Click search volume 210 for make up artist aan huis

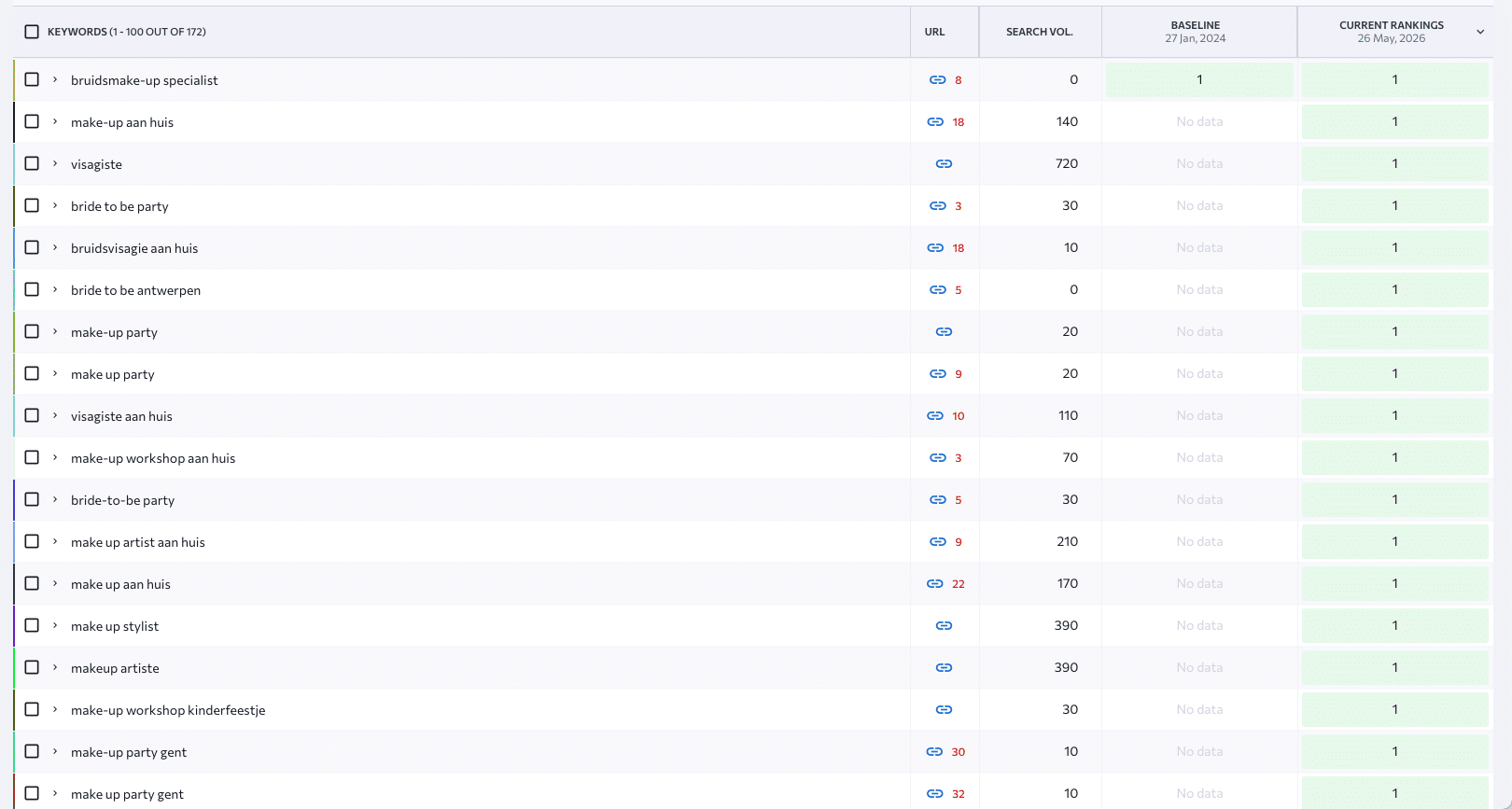tap(1067, 541)
